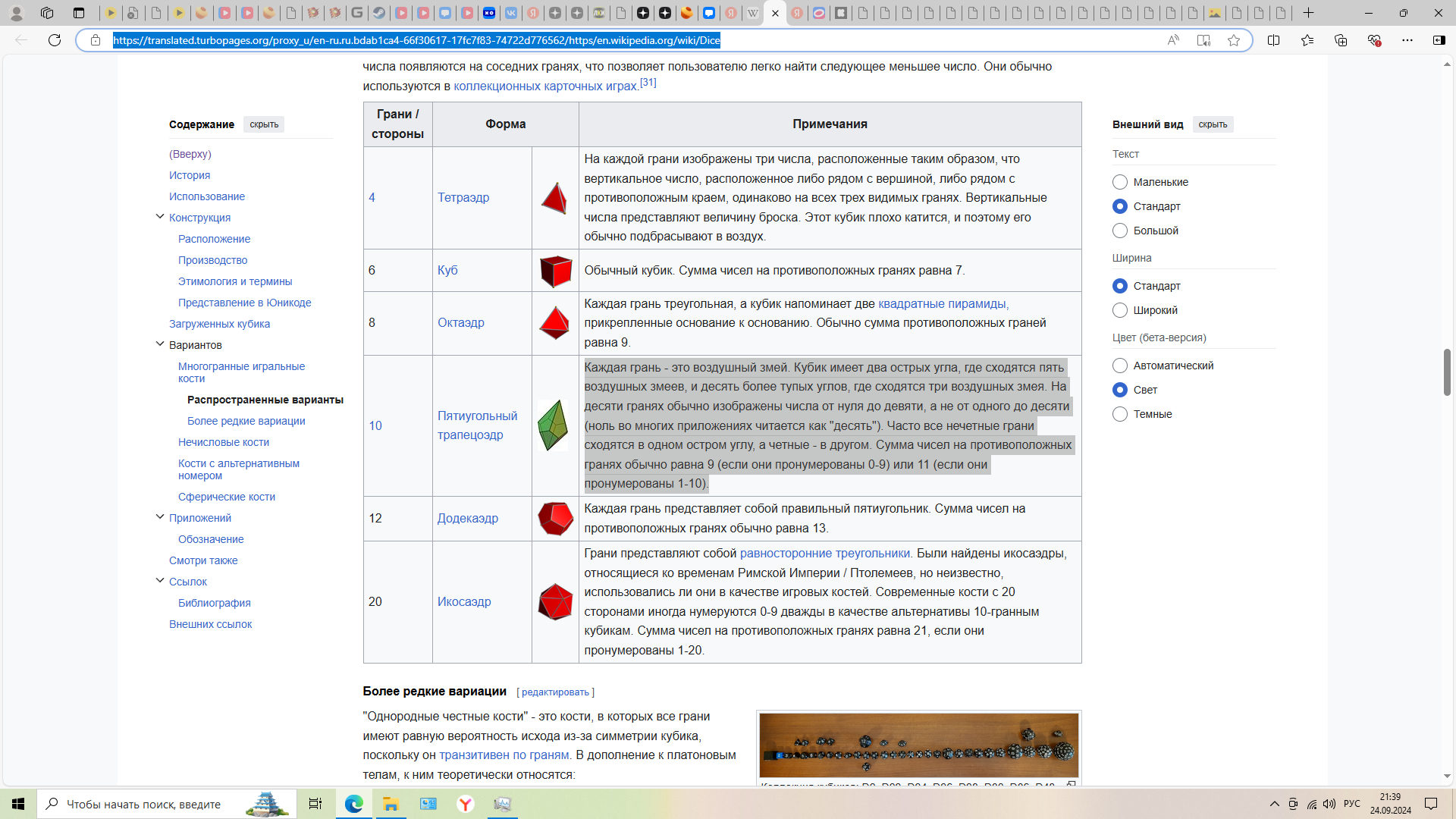
Task: Select the Свет color theme
Action: [1120, 390]
